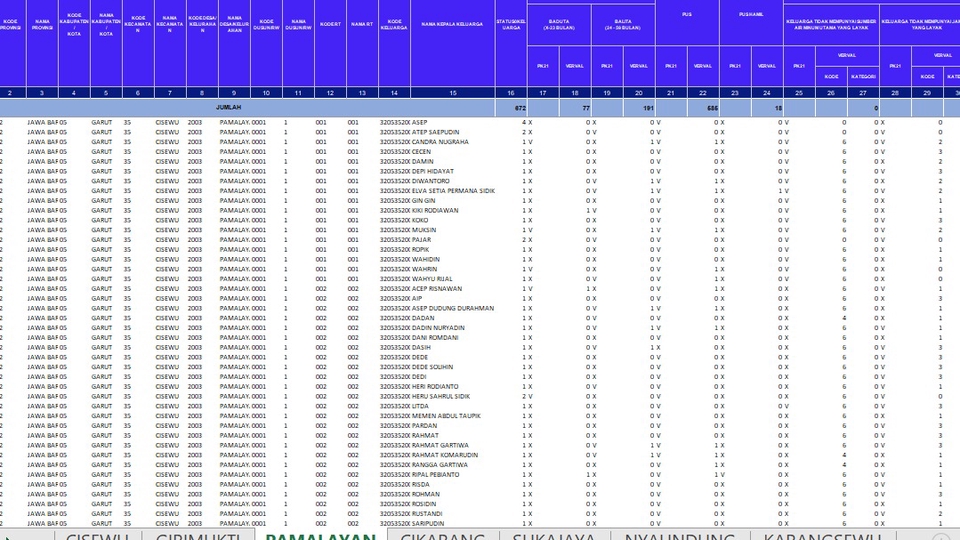Select the NAMA PROVINSI header cell

[42, 43]
